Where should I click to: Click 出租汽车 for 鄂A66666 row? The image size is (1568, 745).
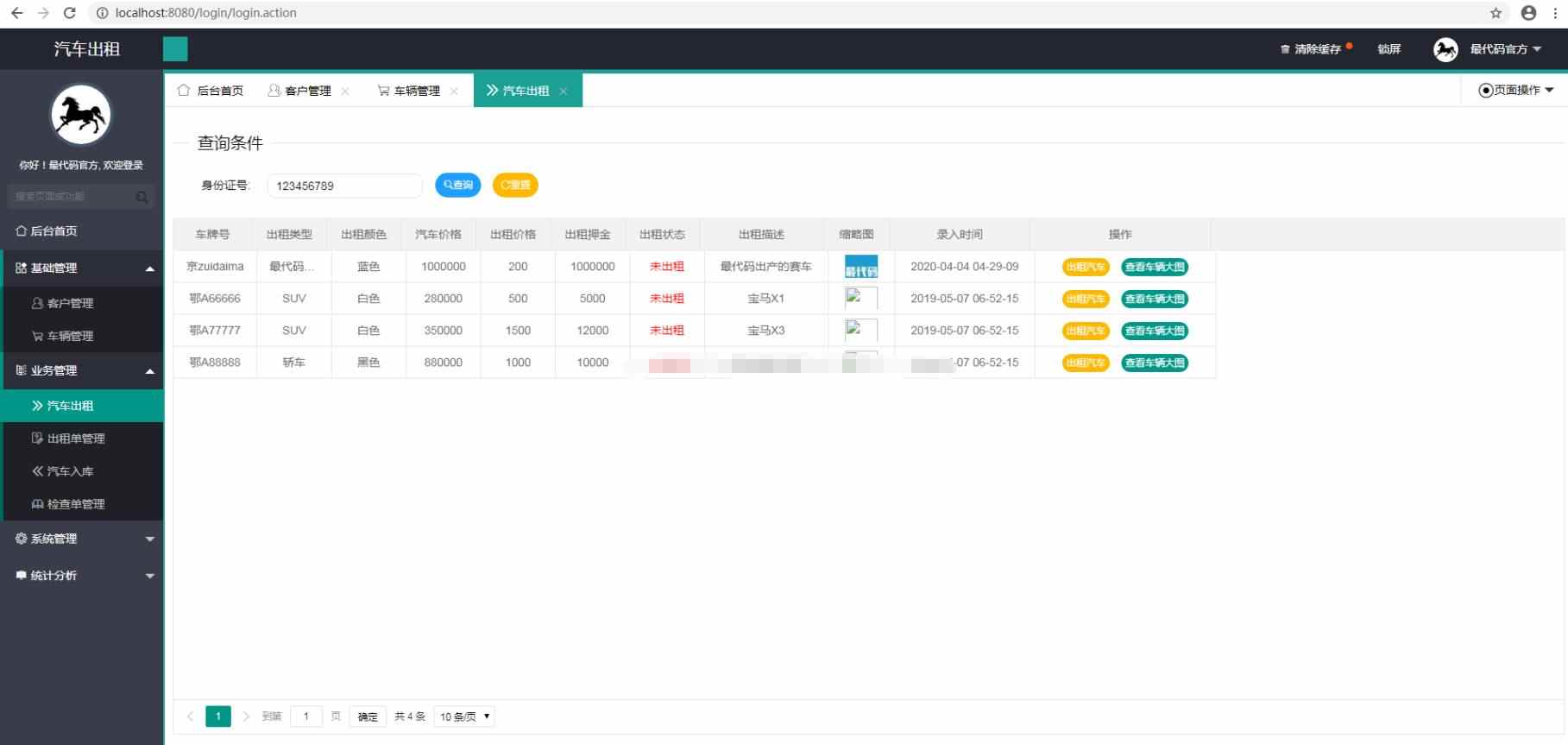tap(1086, 299)
